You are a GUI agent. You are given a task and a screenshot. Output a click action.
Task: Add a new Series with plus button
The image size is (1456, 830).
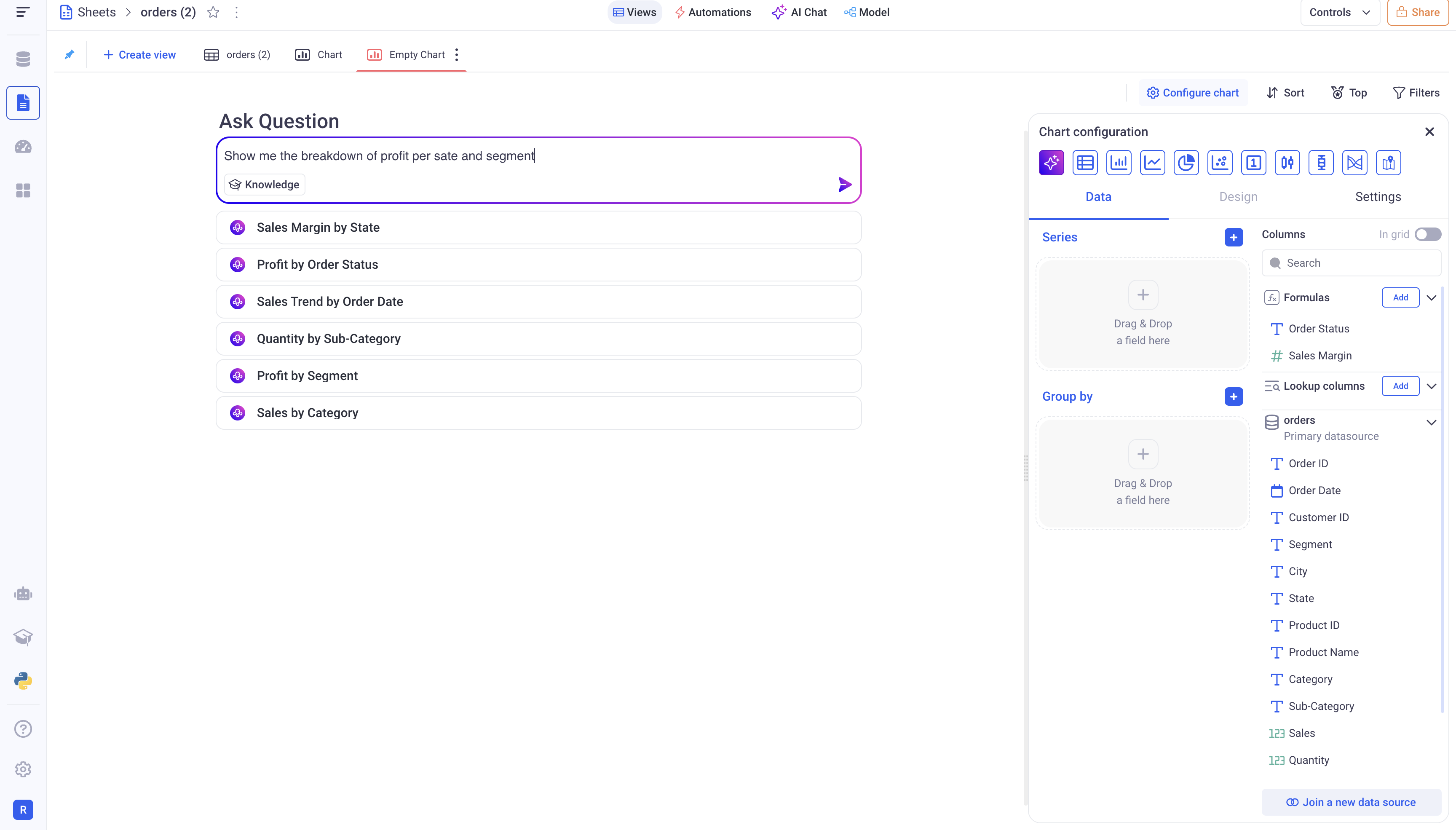tap(1233, 237)
